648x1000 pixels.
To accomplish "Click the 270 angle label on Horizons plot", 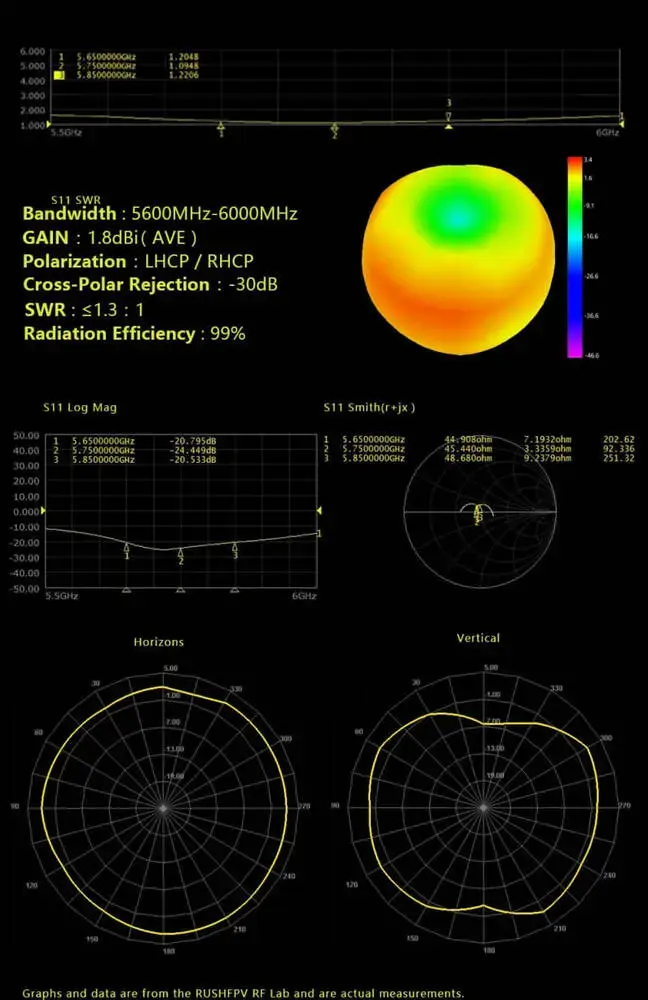I will click(304, 806).
